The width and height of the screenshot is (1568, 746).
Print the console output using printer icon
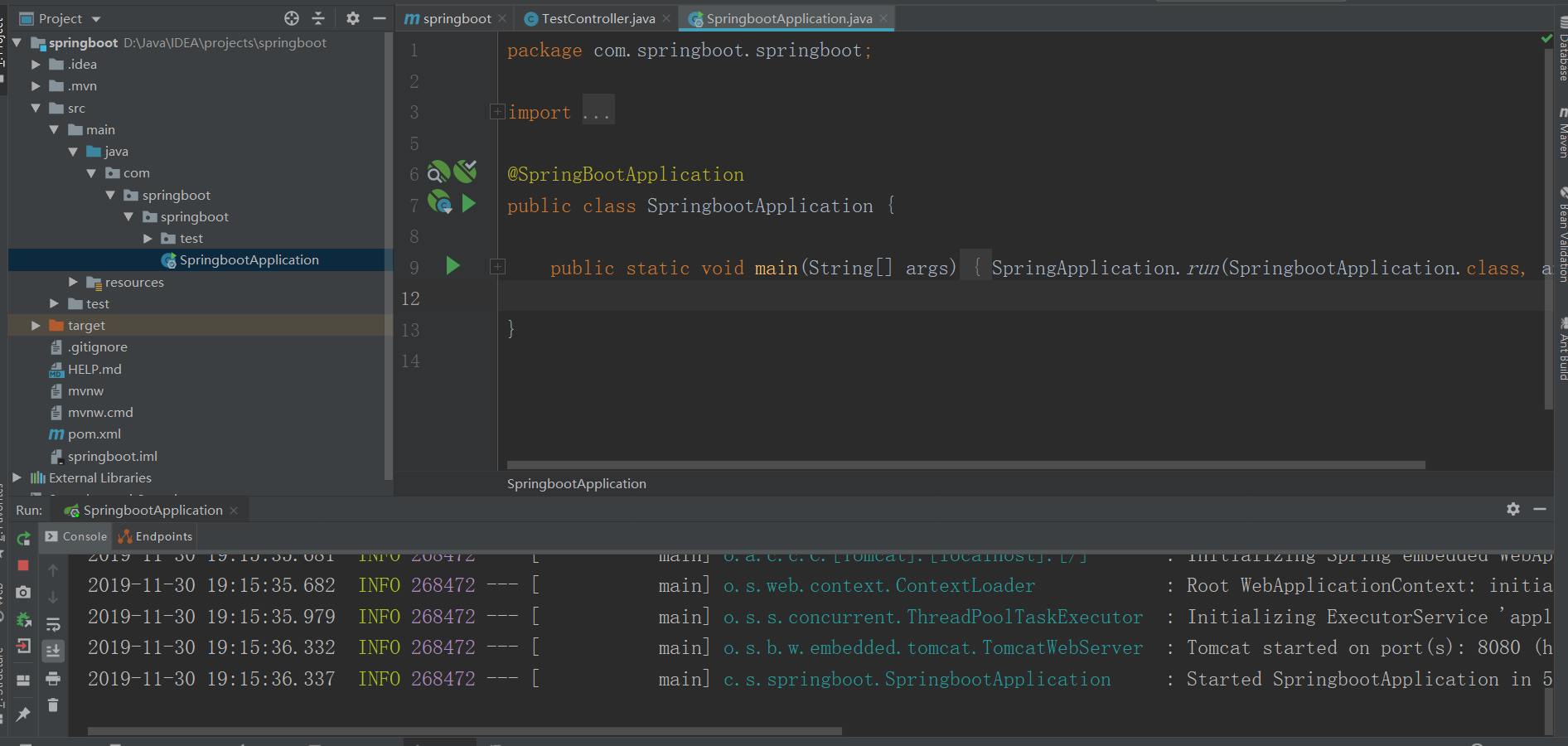[x=53, y=679]
